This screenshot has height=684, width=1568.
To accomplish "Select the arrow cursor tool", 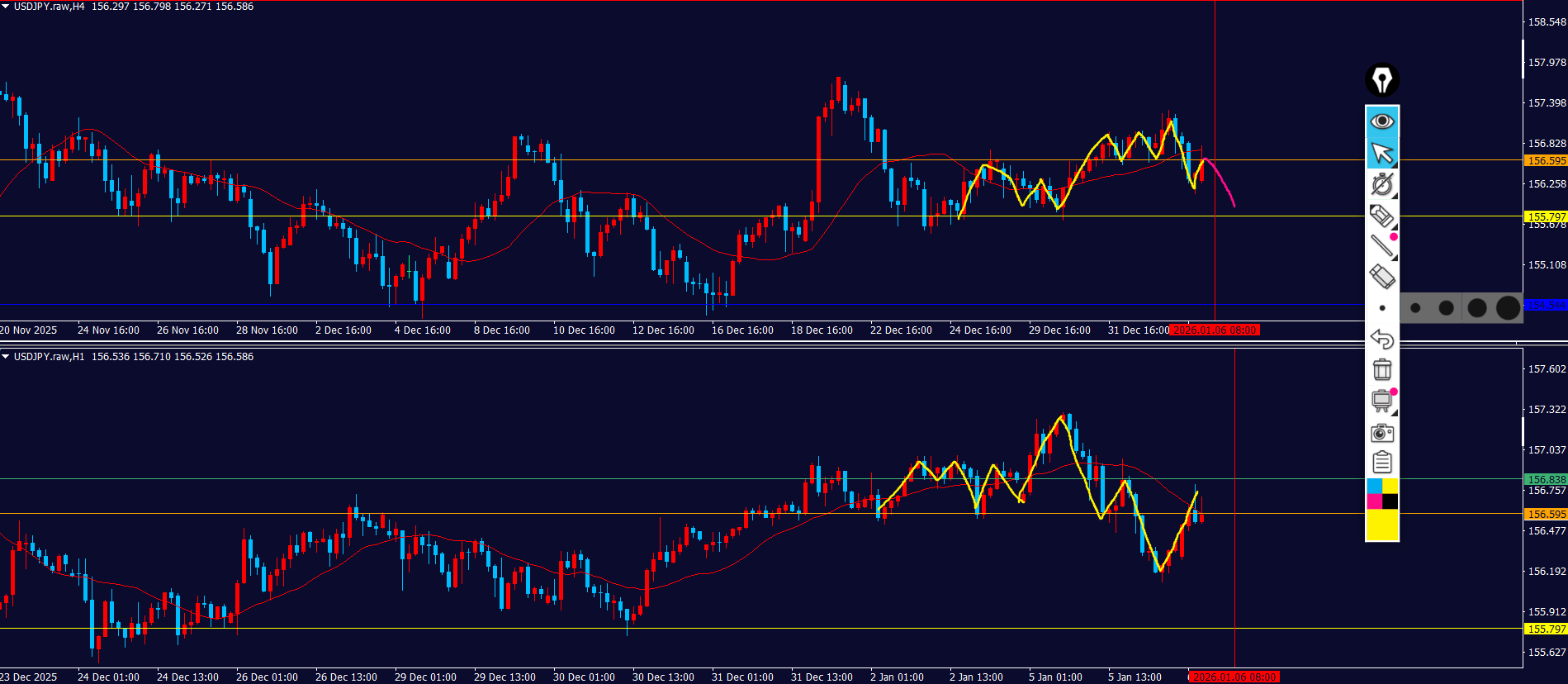I will [x=1381, y=153].
